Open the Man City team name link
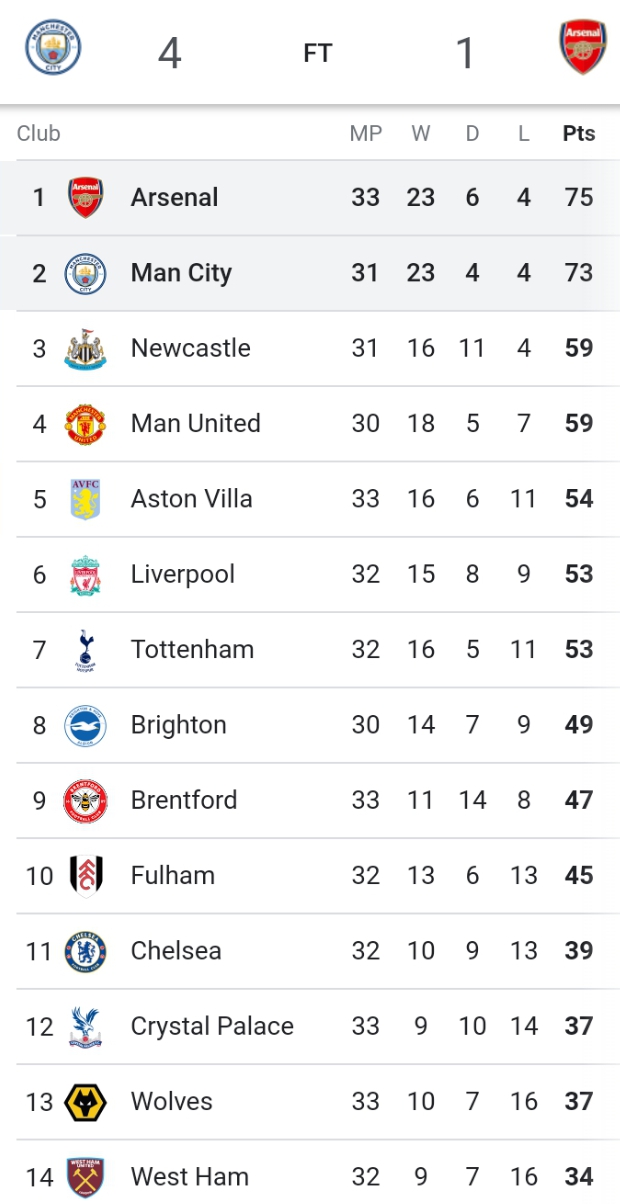 [x=181, y=273]
